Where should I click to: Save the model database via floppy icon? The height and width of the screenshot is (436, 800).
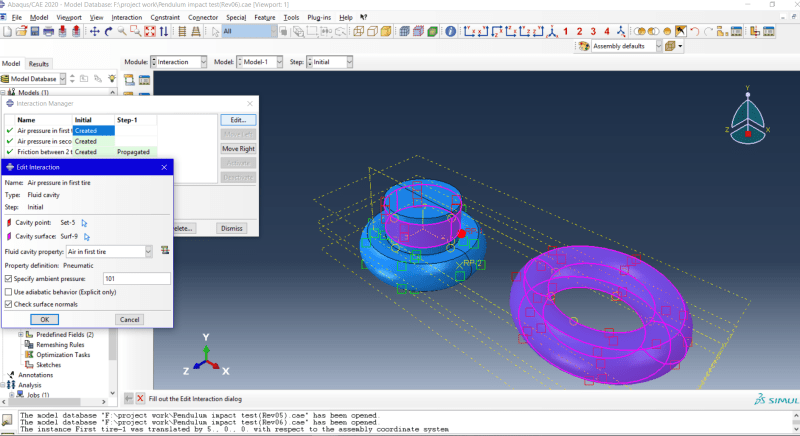(x=35, y=32)
